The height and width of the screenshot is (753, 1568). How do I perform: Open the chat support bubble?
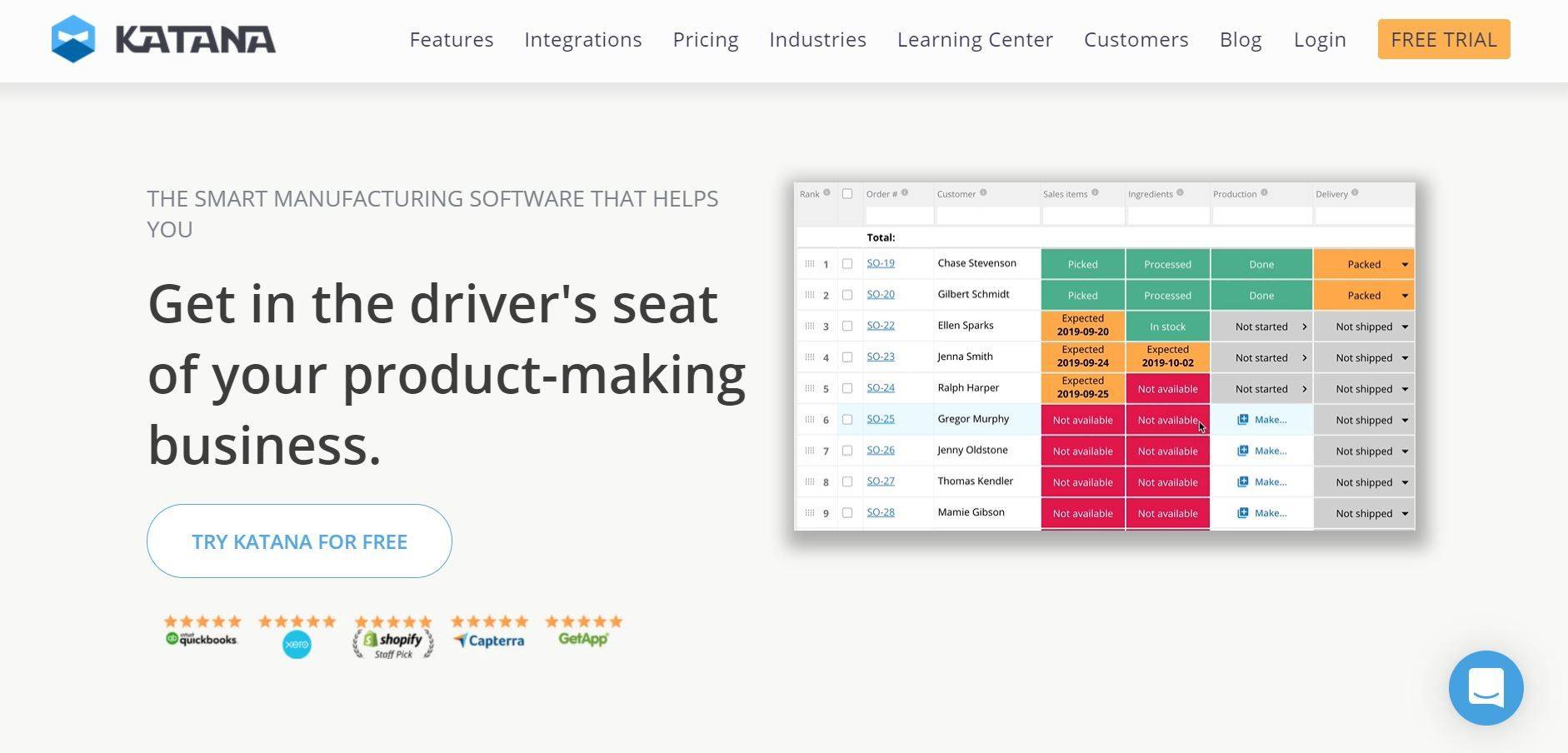pos(1486,688)
